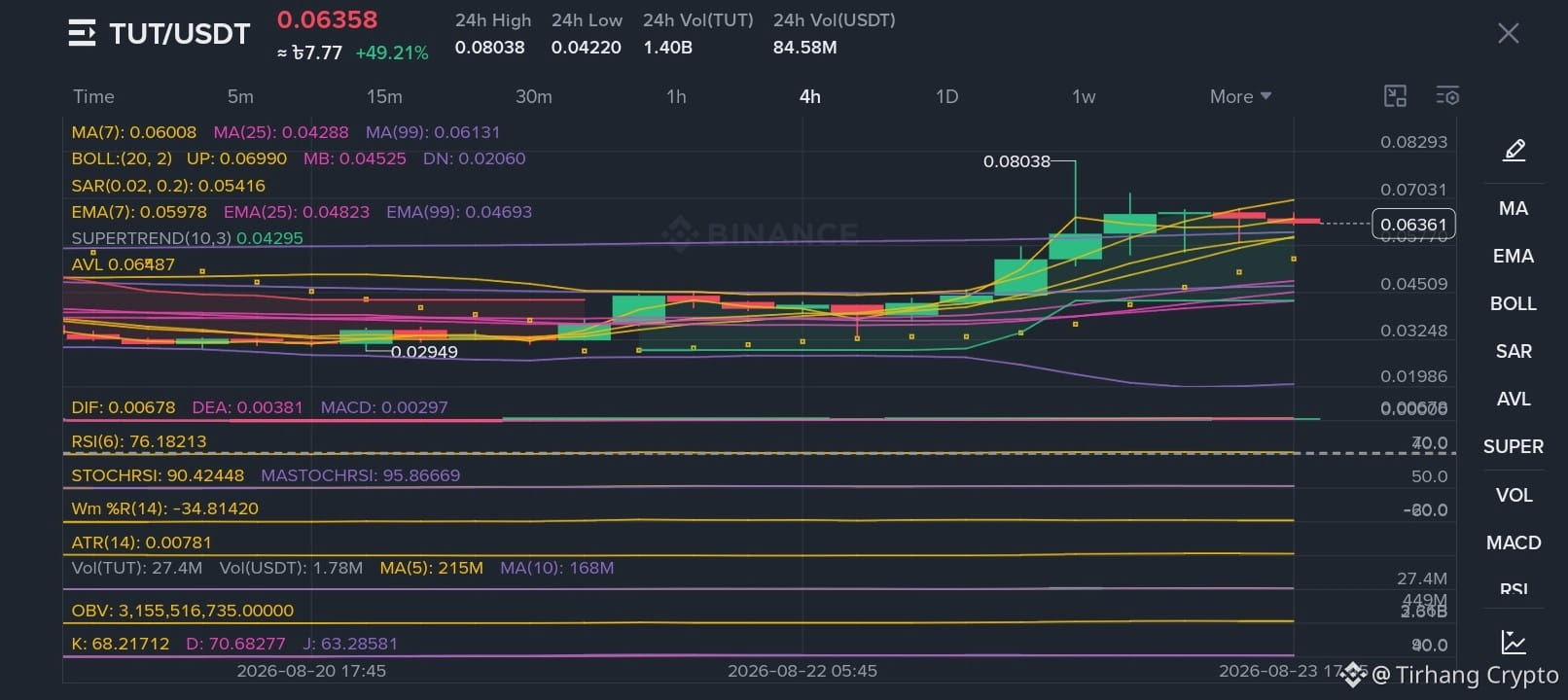This screenshot has width=1568, height=700.
Task: Click the TUT/USDT pair title
Action: tap(179, 34)
